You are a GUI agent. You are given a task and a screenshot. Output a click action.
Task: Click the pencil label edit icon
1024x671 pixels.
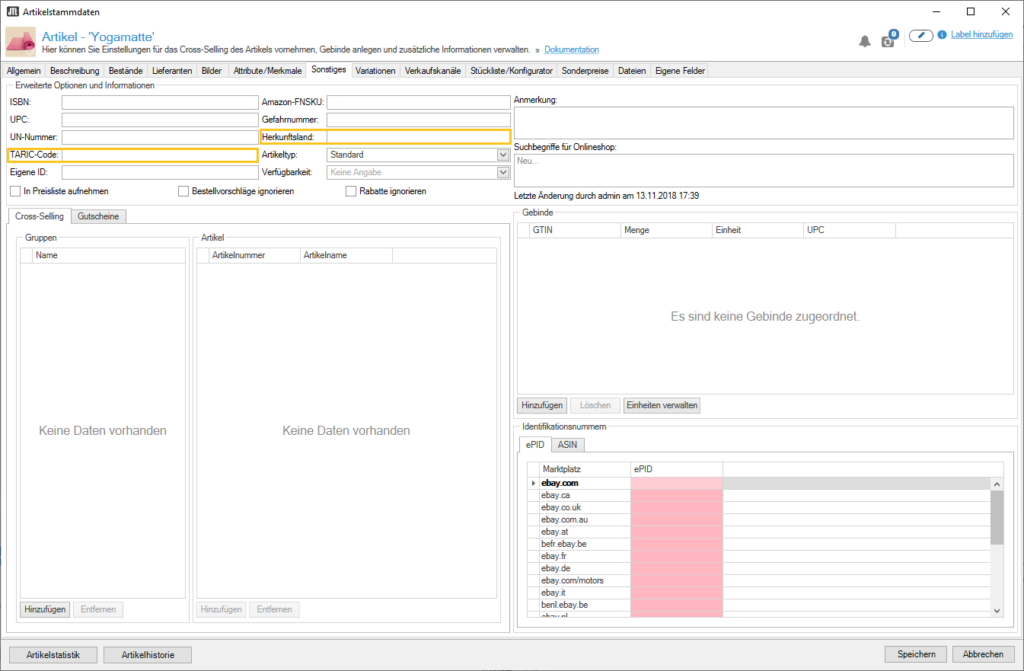pyautogui.click(x=921, y=36)
